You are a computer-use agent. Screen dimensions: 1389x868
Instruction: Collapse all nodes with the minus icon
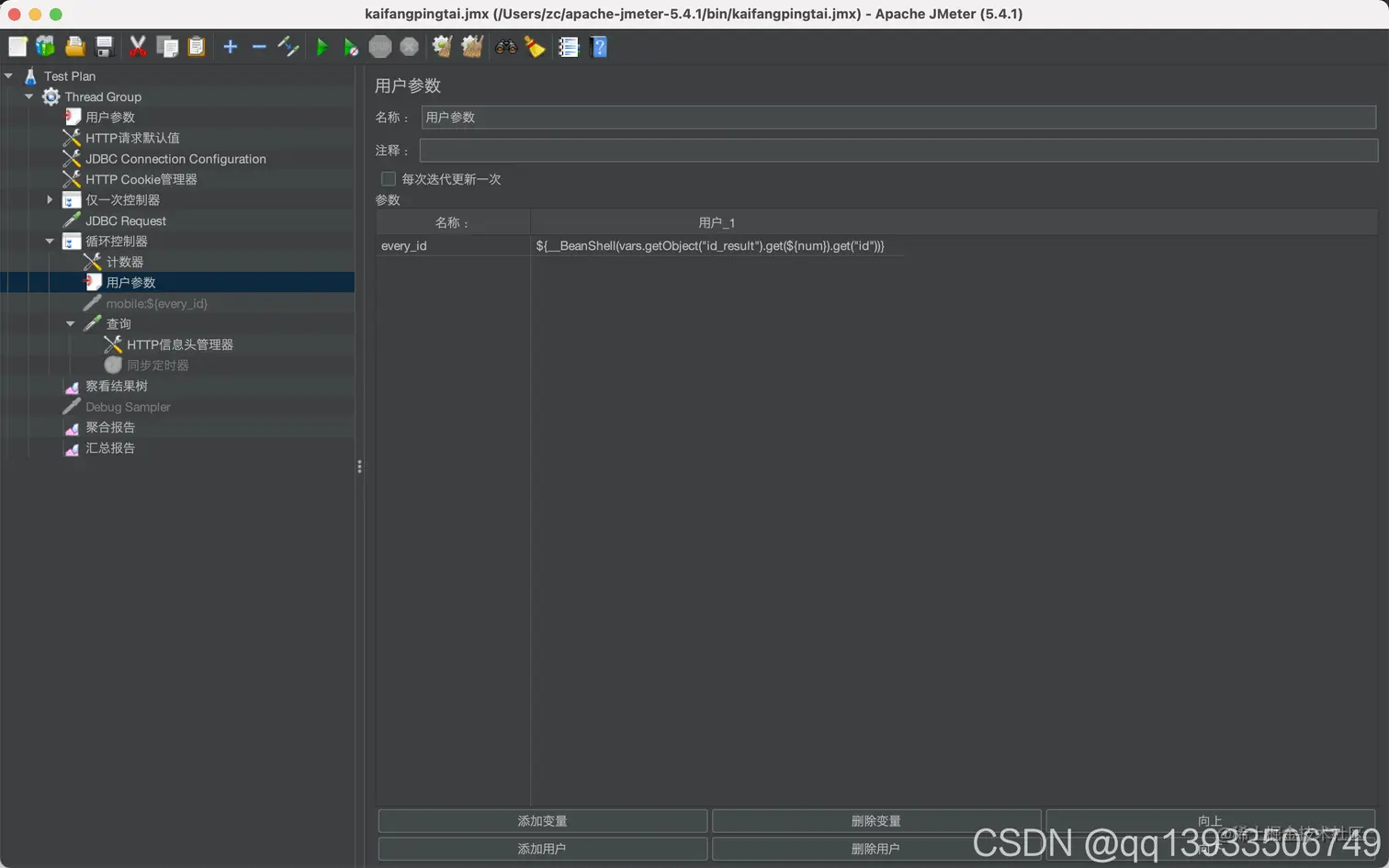point(259,47)
